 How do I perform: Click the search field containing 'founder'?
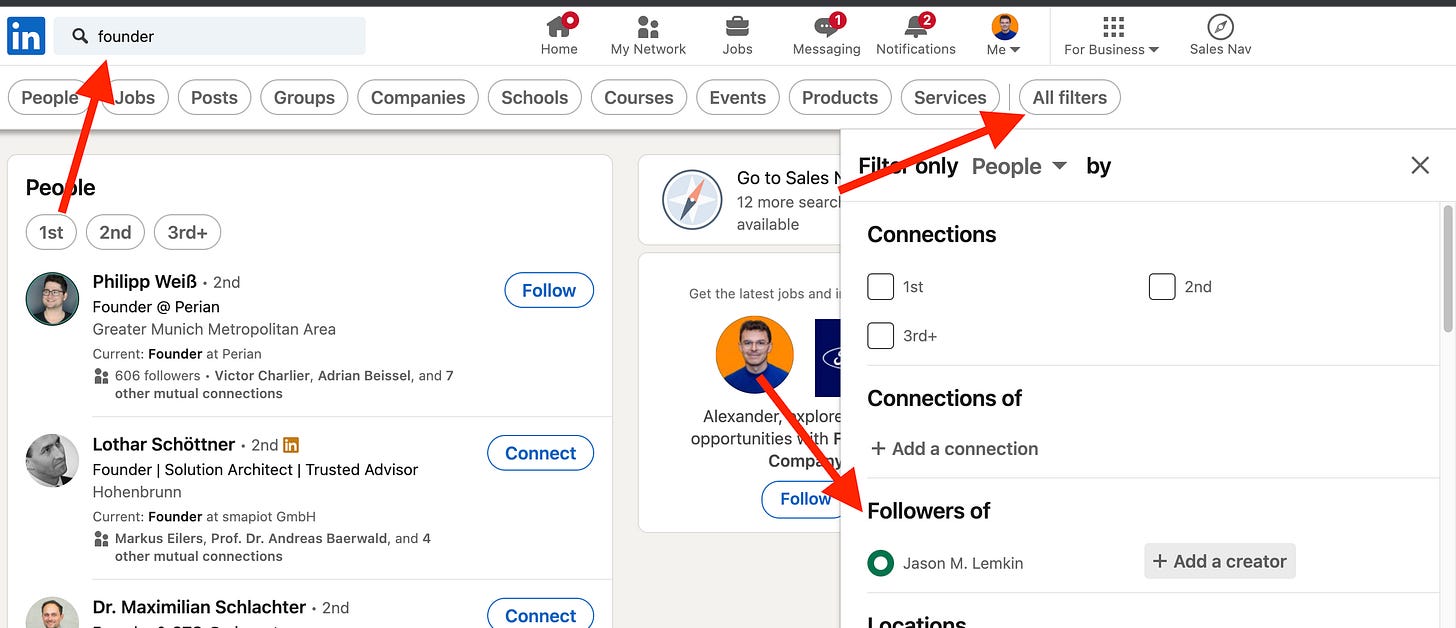(x=209, y=36)
